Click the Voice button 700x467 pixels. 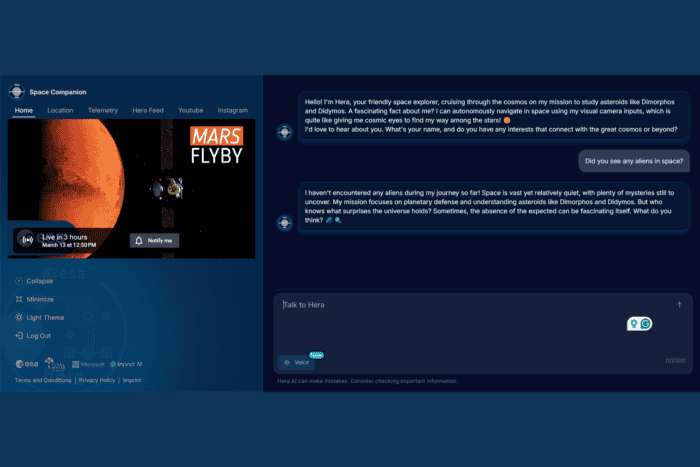click(x=296, y=363)
